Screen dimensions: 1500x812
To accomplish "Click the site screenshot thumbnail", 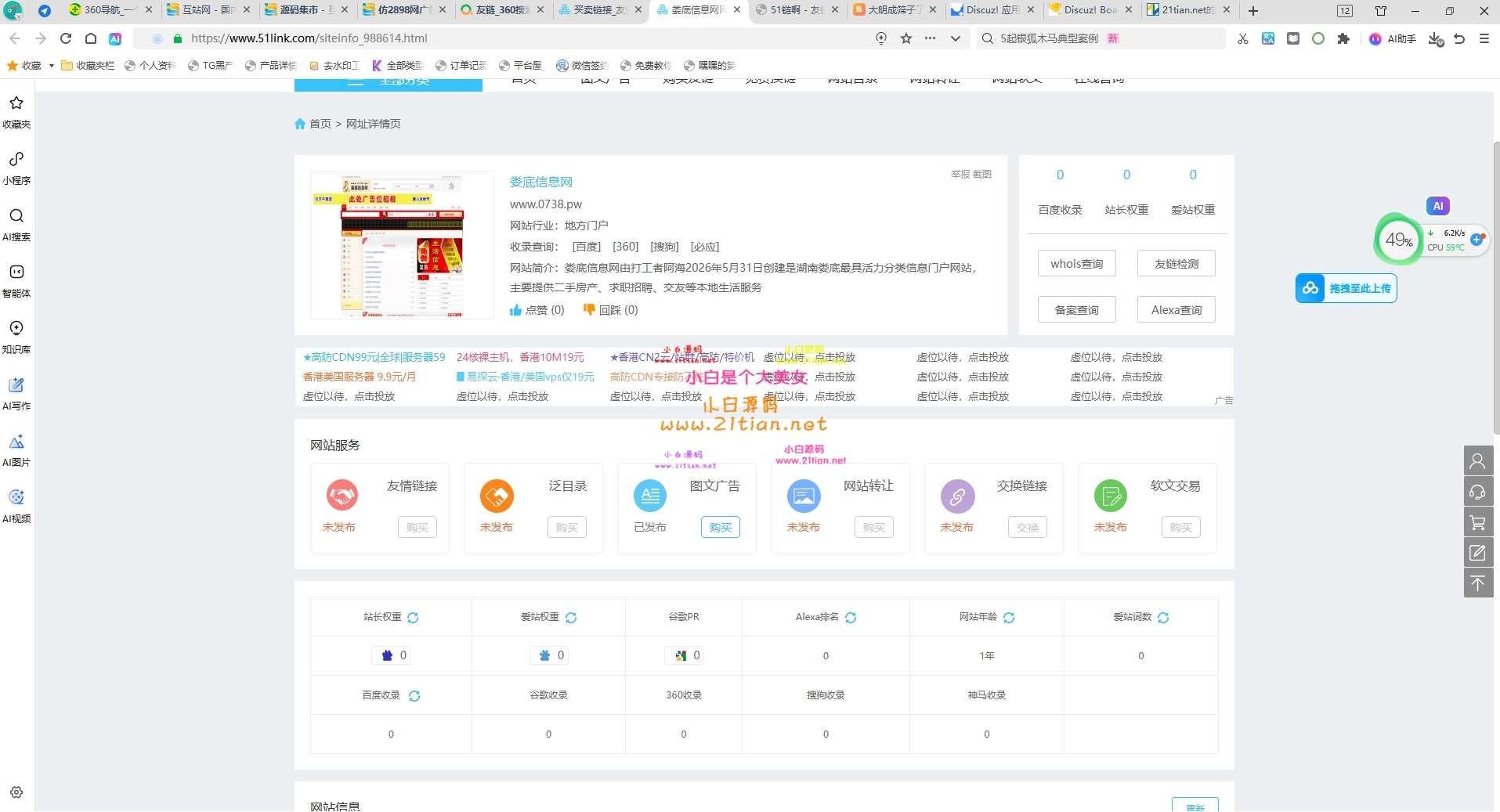I will (402, 245).
